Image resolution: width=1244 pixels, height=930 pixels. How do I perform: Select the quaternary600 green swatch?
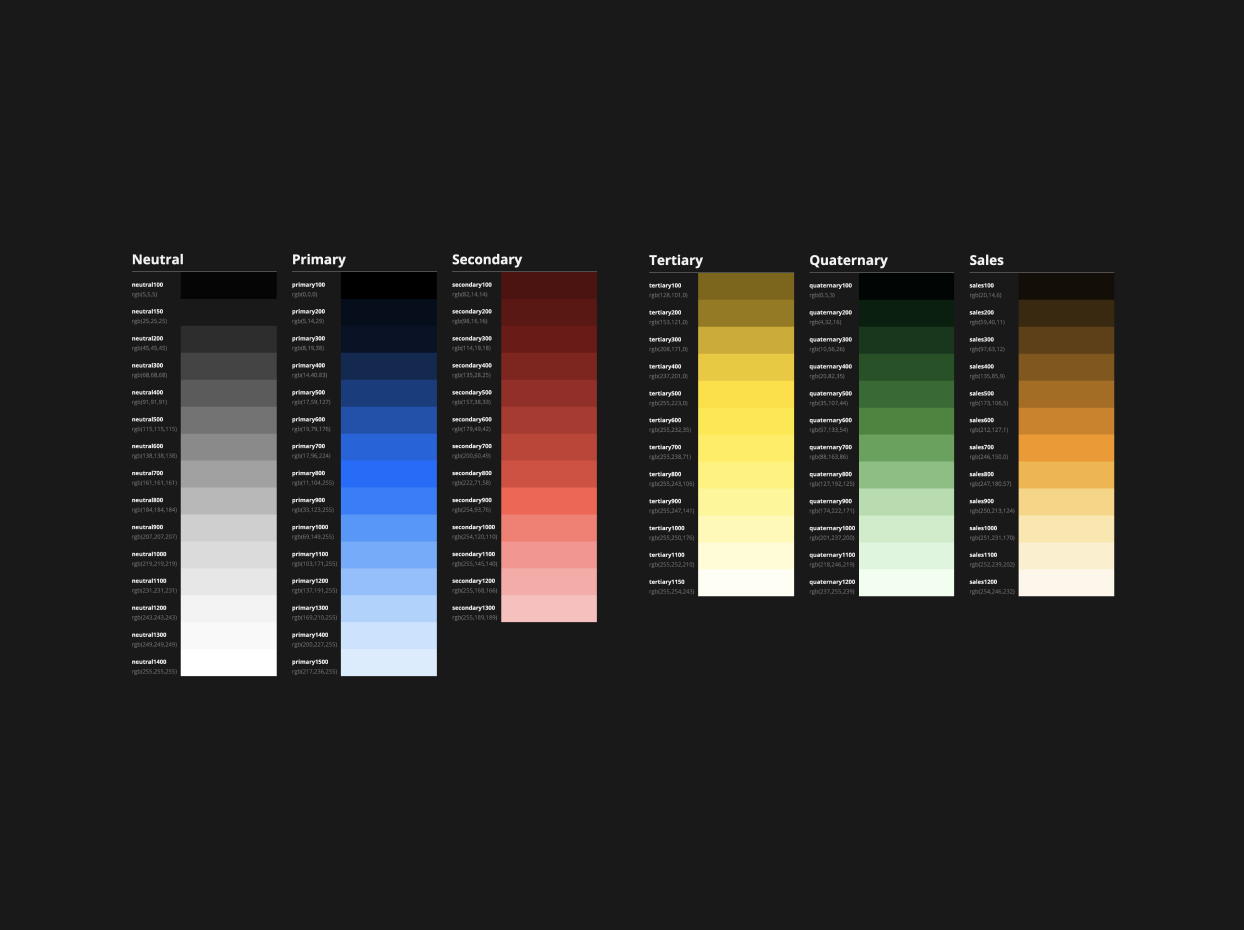(x=906, y=421)
